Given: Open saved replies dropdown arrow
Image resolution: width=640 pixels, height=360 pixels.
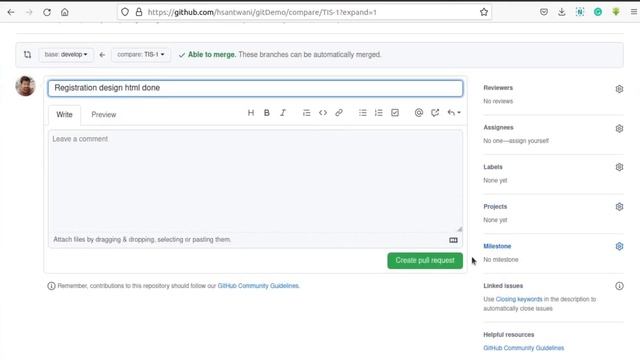Looking at the screenshot, I should [x=454, y=113].
